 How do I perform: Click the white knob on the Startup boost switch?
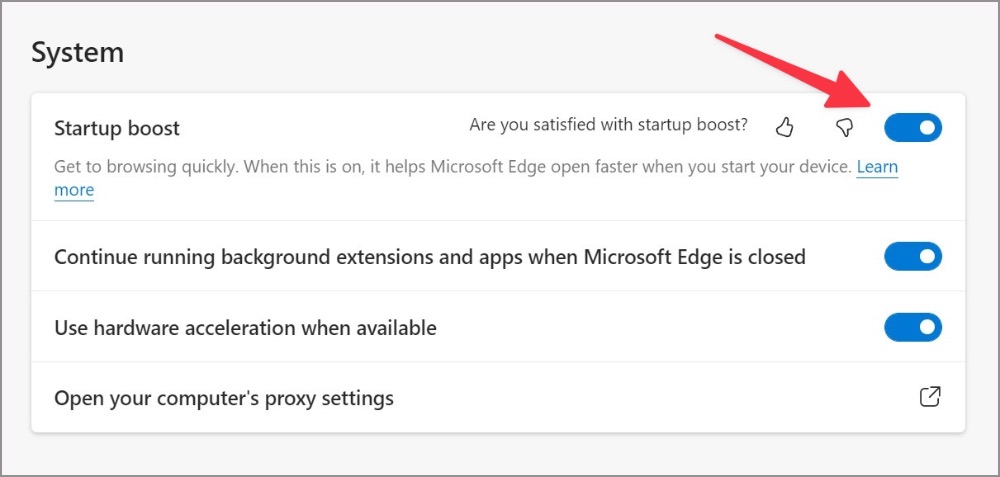click(928, 128)
